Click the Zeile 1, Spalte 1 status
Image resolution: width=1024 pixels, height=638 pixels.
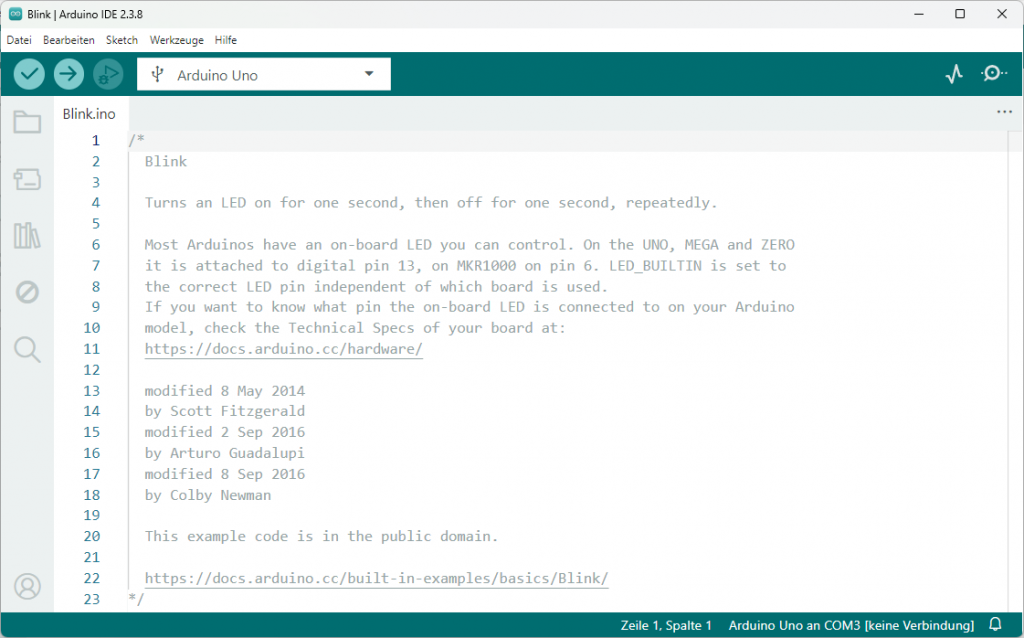666,625
